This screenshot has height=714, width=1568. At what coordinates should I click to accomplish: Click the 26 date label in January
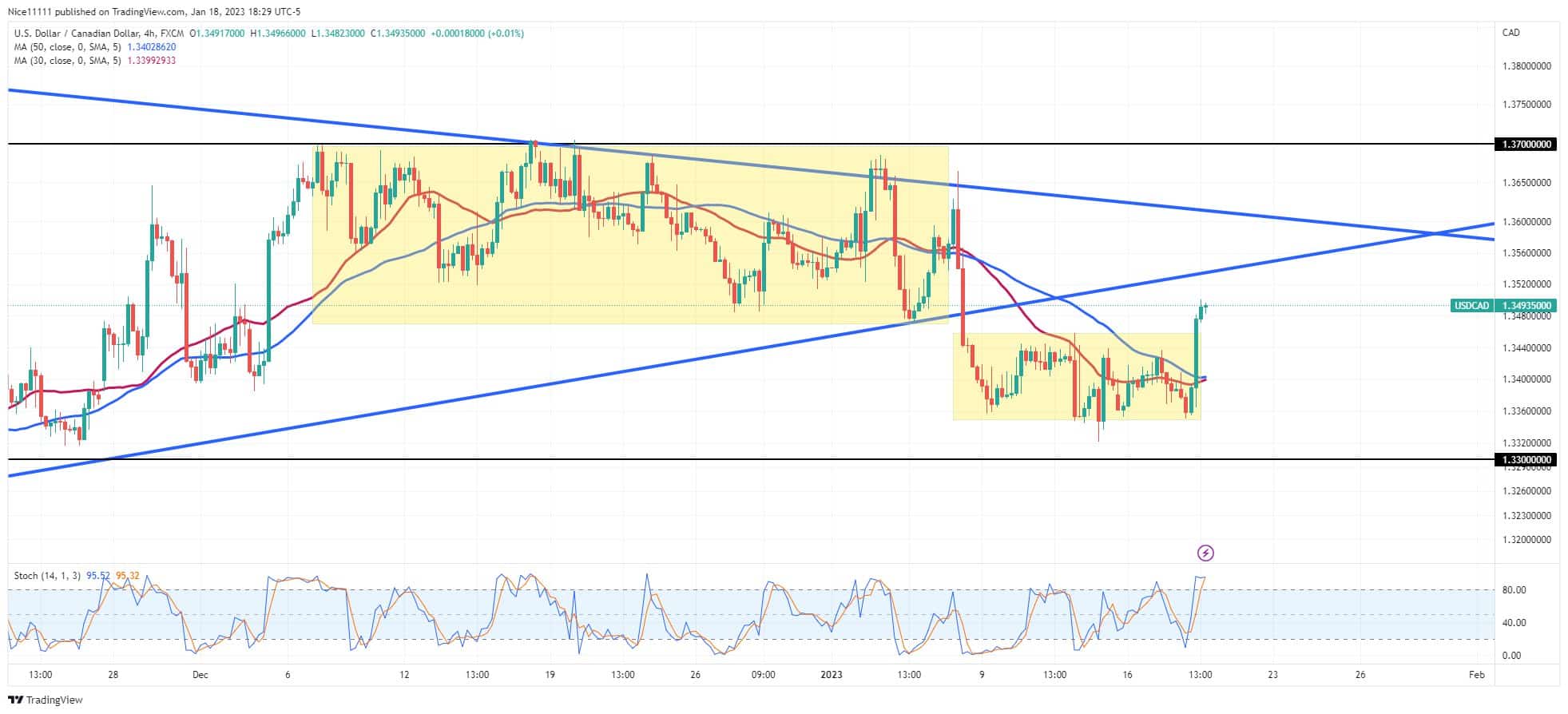(x=1360, y=675)
